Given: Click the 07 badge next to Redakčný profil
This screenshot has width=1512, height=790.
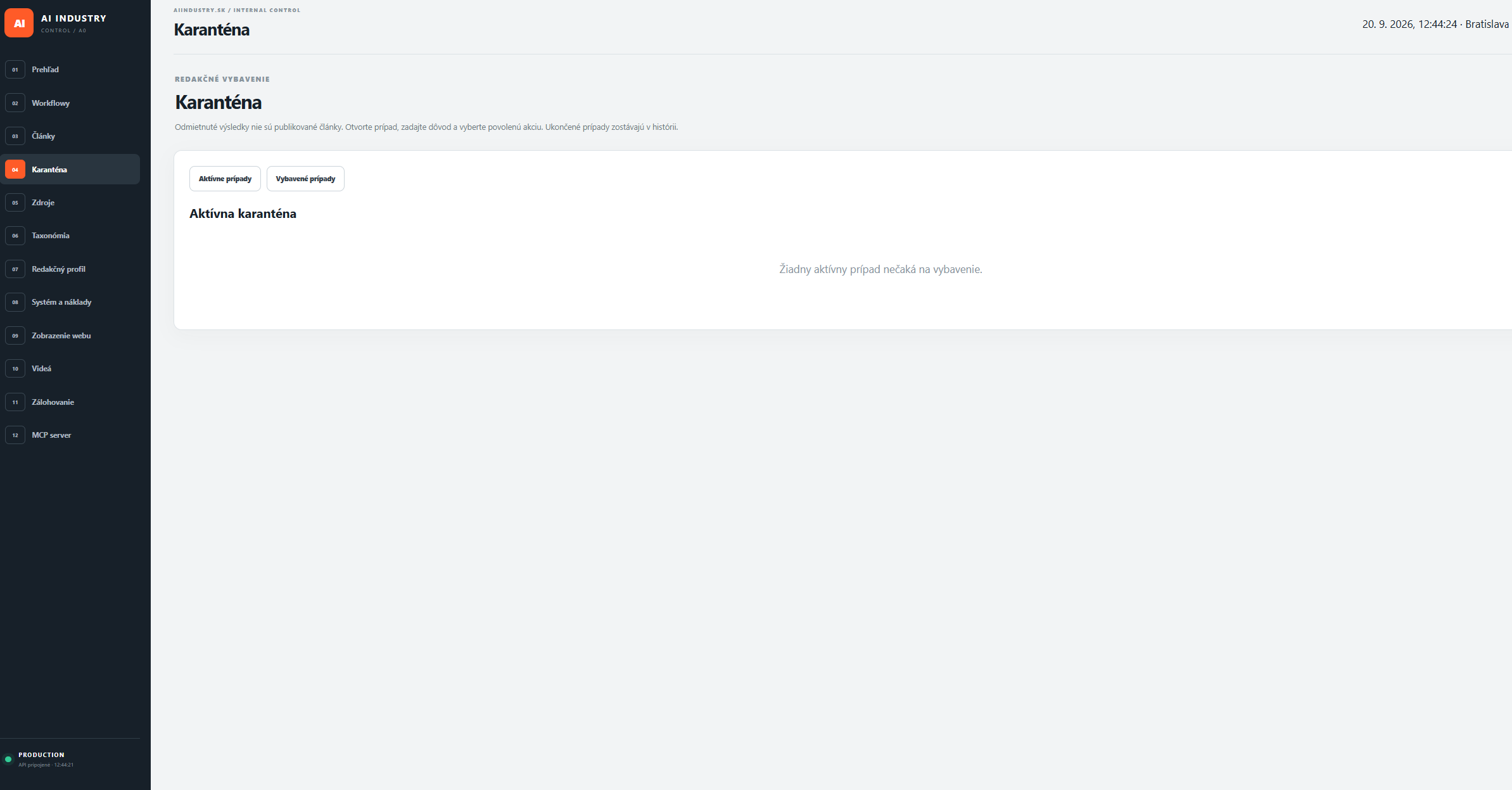Looking at the screenshot, I should click(15, 269).
